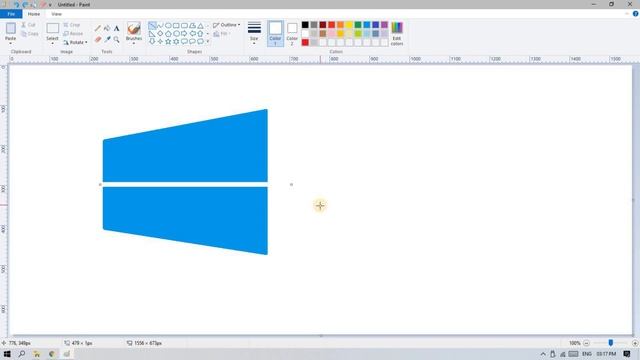This screenshot has width=640, height=360.
Task: Choose the Oval shape
Action: pyautogui.click(x=168, y=25)
